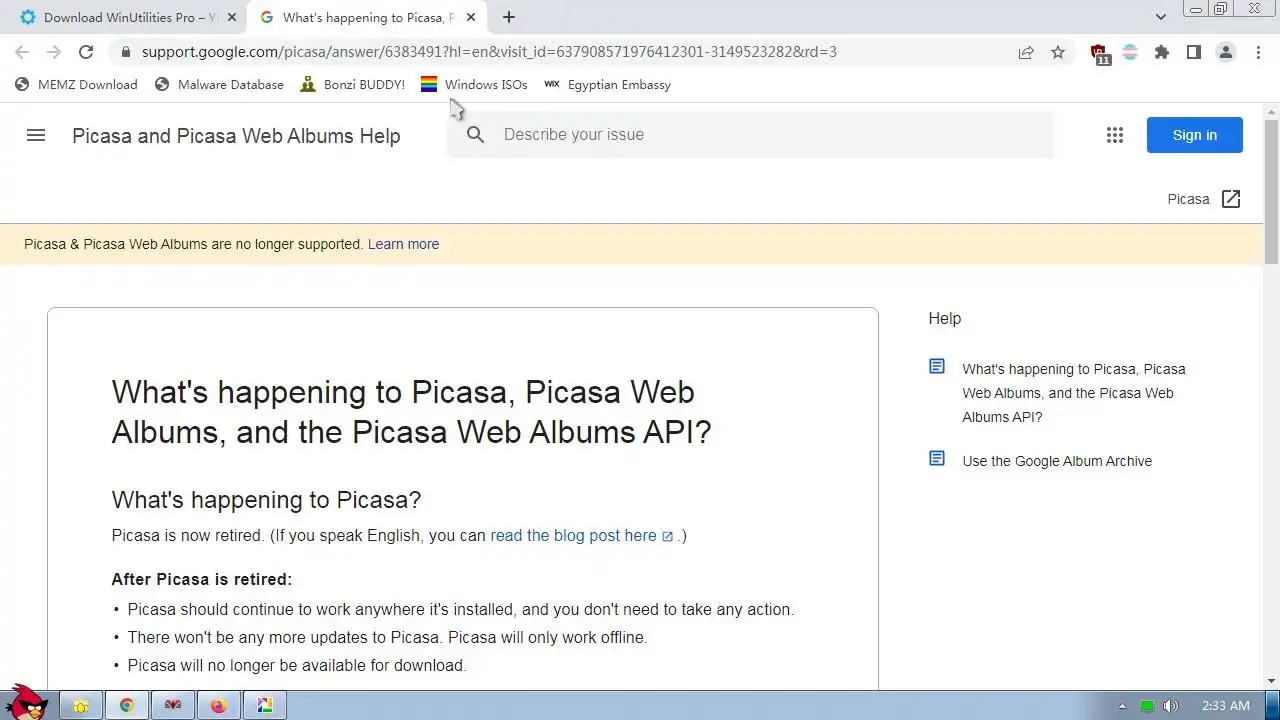Open Chrome's three-dot menu
The height and width of the screenshot is (720, 1280).
pyautogui.click(x=1258, y=52)
